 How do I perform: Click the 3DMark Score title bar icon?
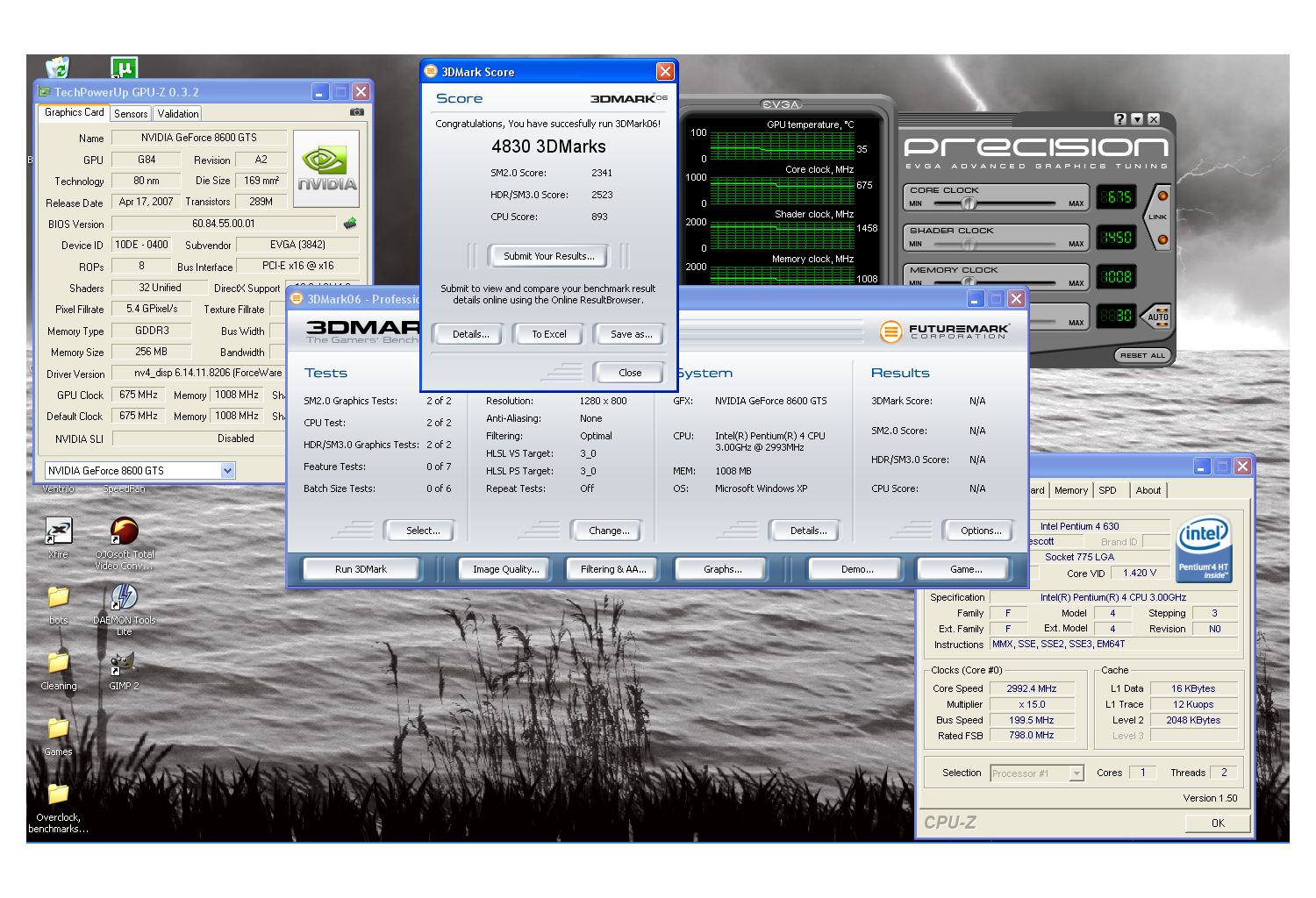point(431,72)
